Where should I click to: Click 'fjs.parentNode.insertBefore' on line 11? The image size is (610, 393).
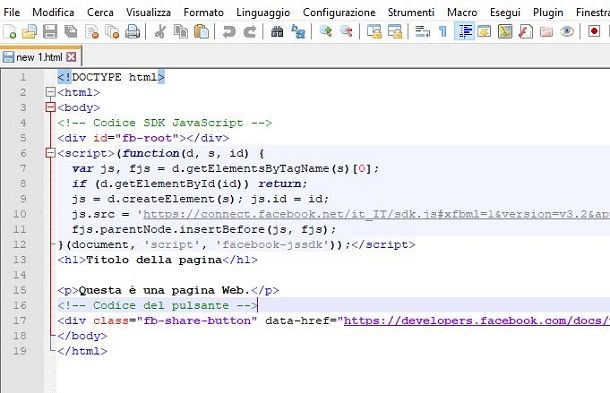coord(168,230)
